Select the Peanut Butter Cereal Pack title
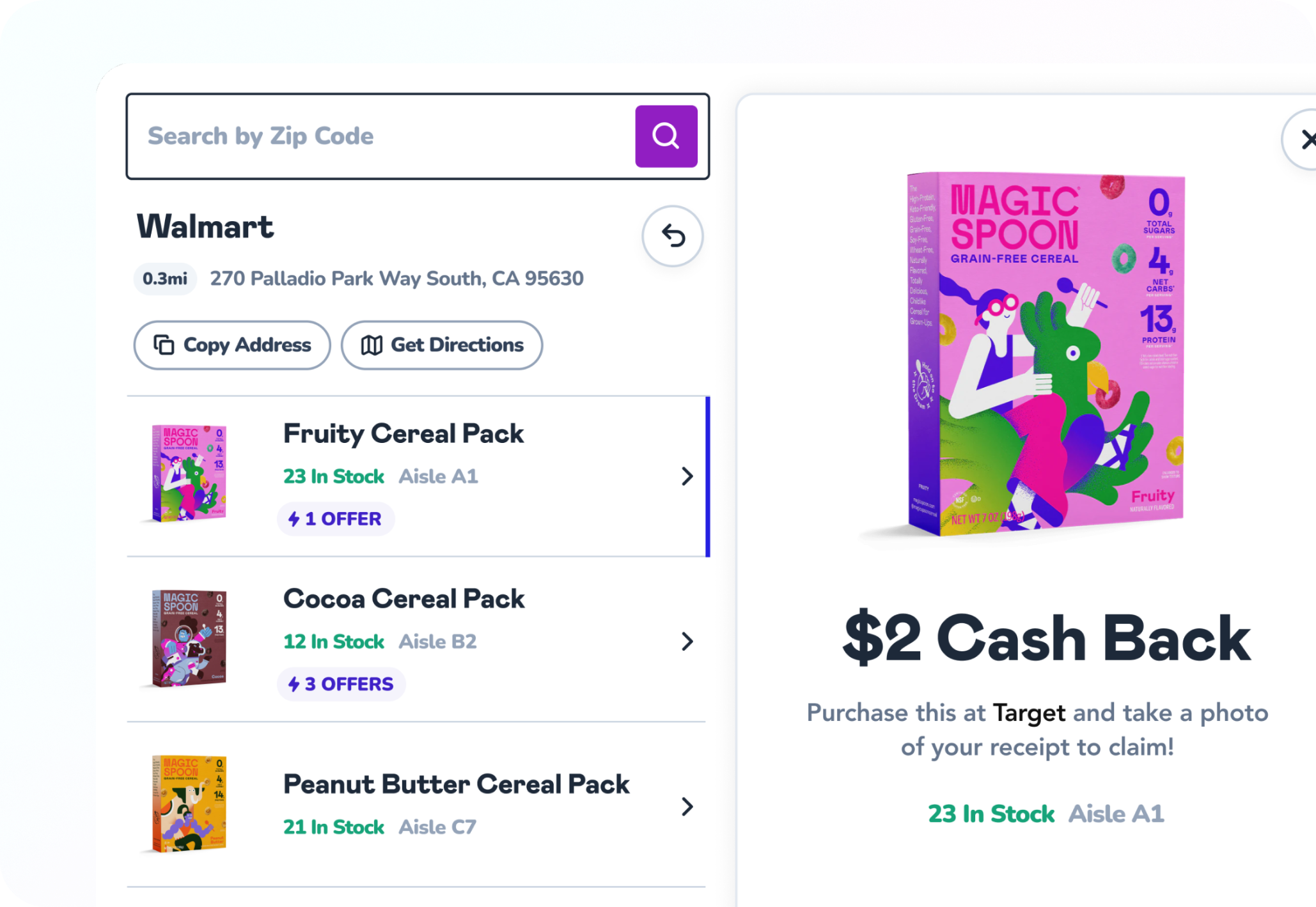 [456, 784]
